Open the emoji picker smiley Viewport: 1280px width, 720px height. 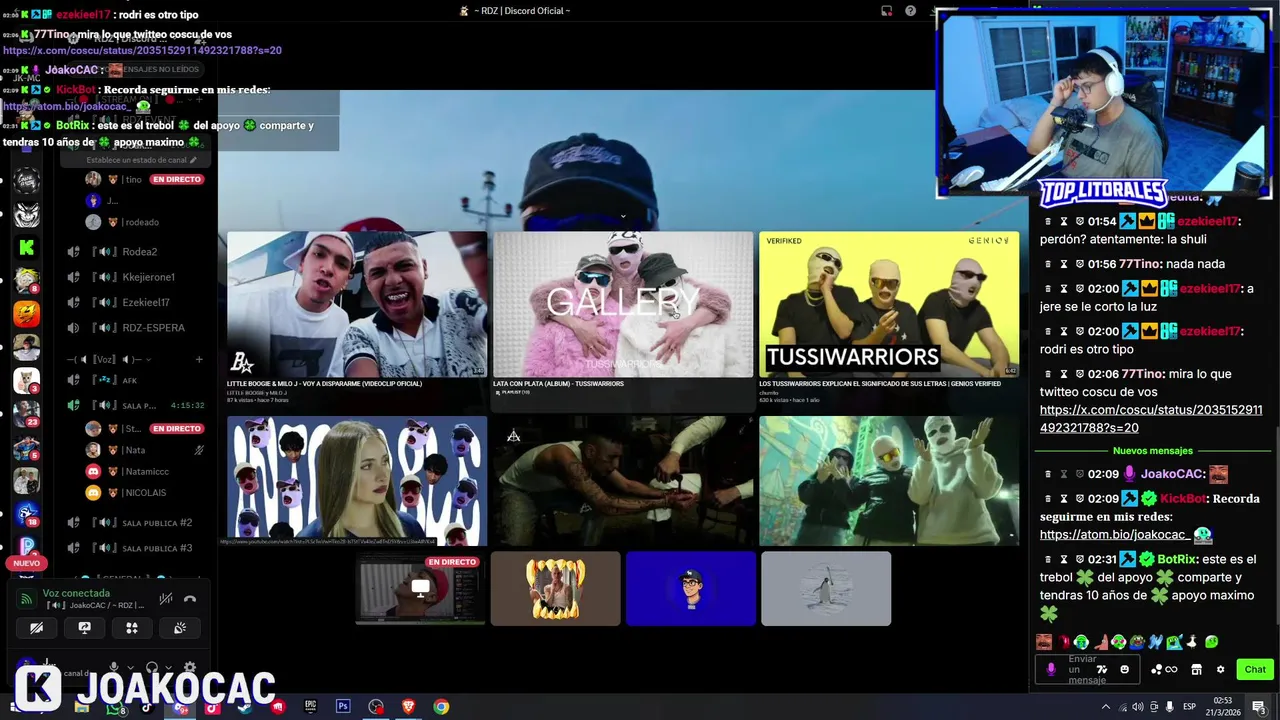1124,669
